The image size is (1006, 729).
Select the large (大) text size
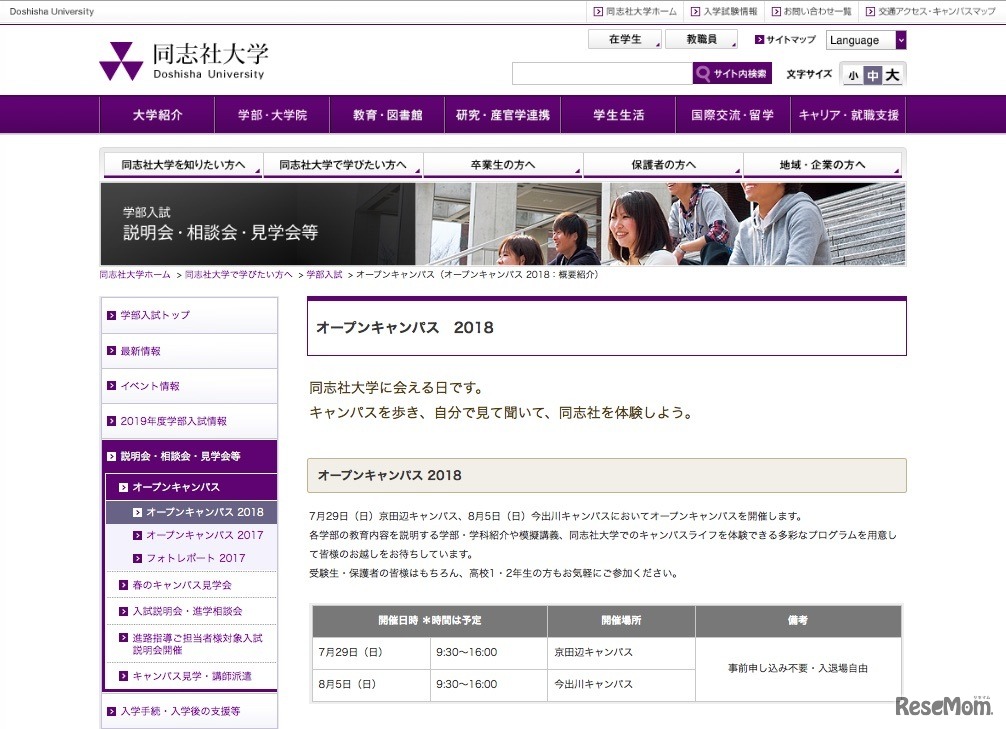point(893,75)
